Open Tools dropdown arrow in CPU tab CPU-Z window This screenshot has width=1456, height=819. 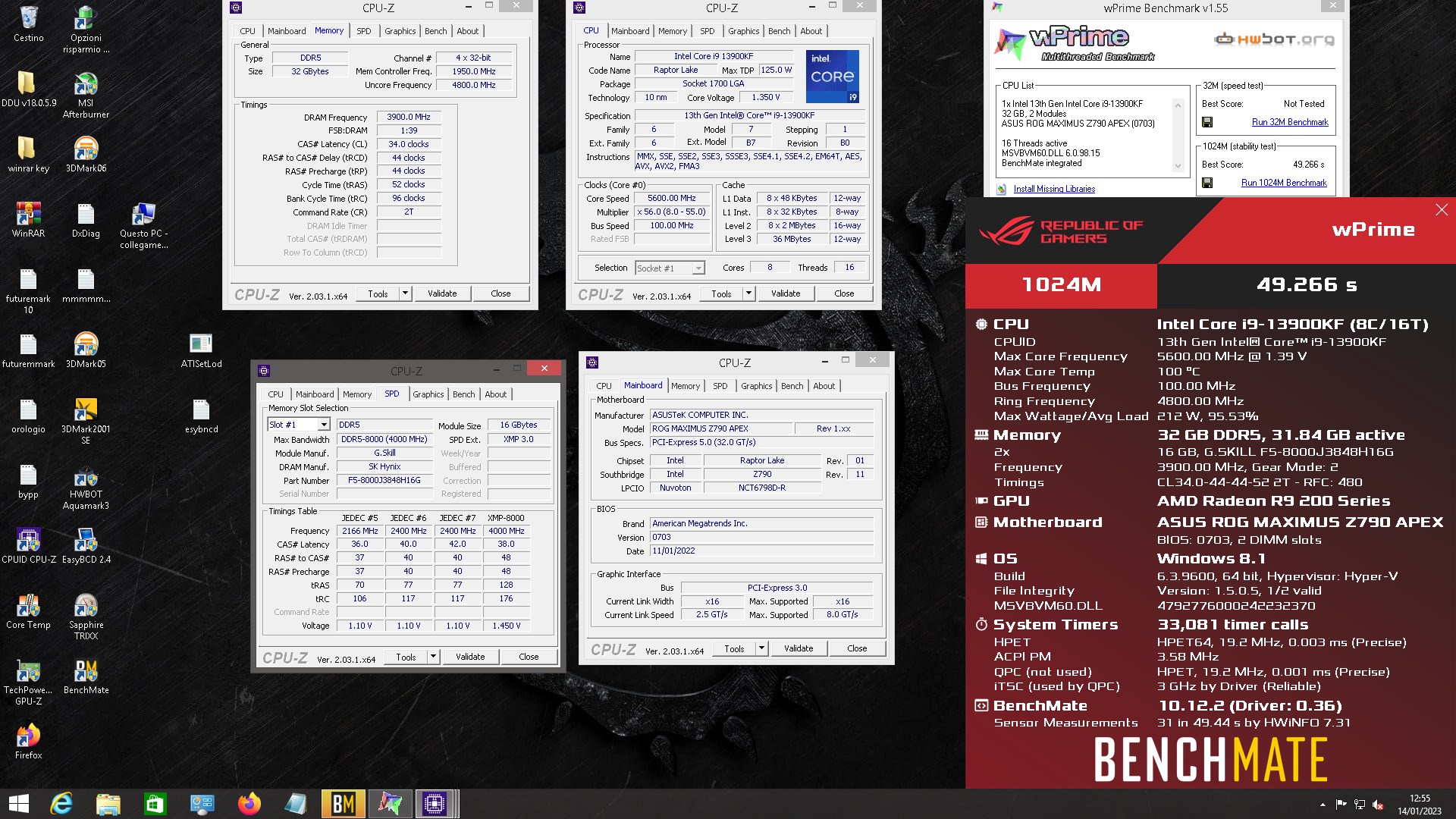748,293
